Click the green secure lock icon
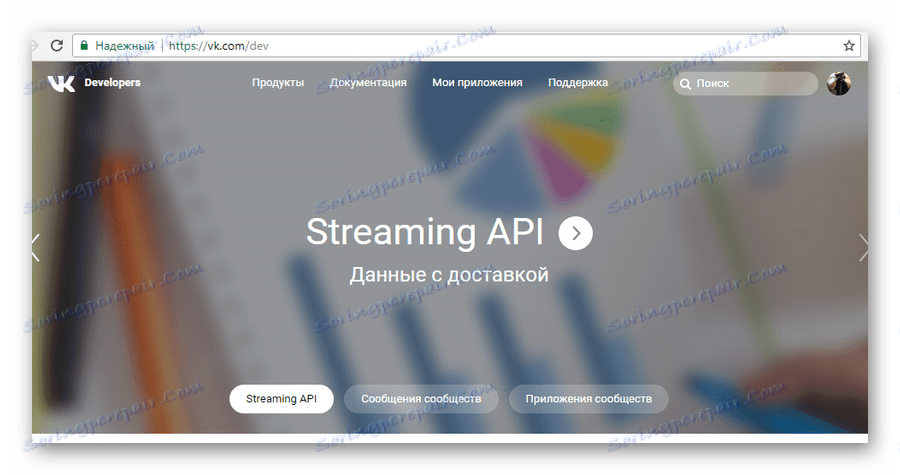The image size is (900, 475). [84, 45]
